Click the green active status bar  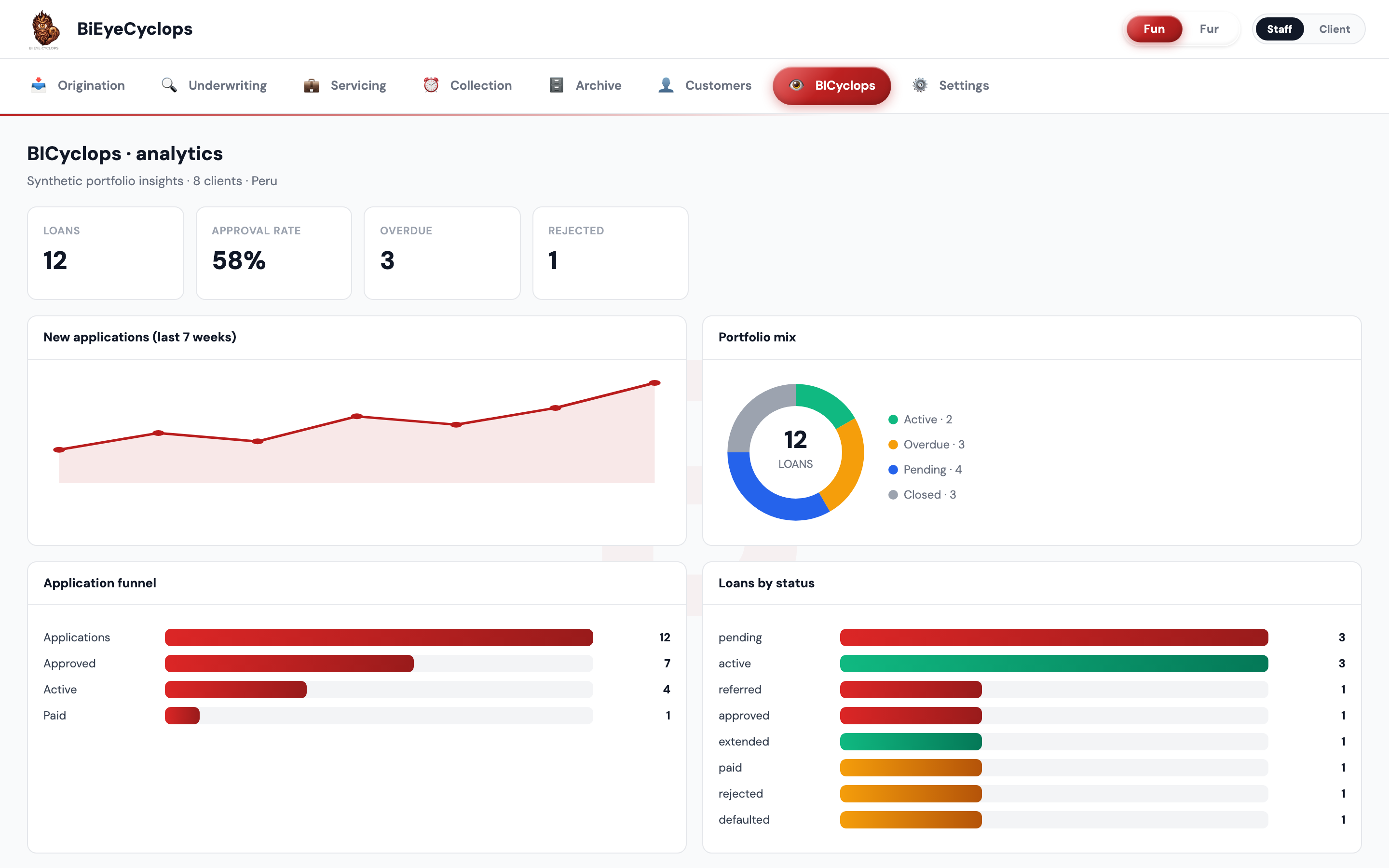click(1054, 664)
